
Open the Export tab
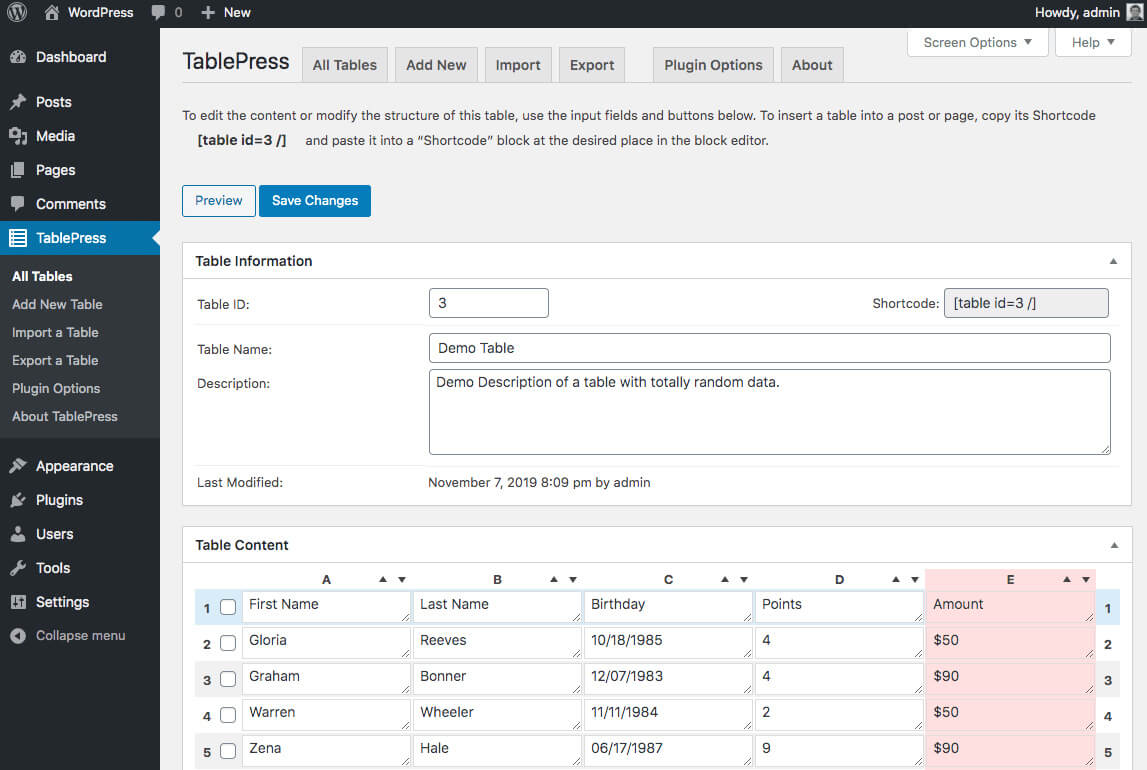coord(592,65)
